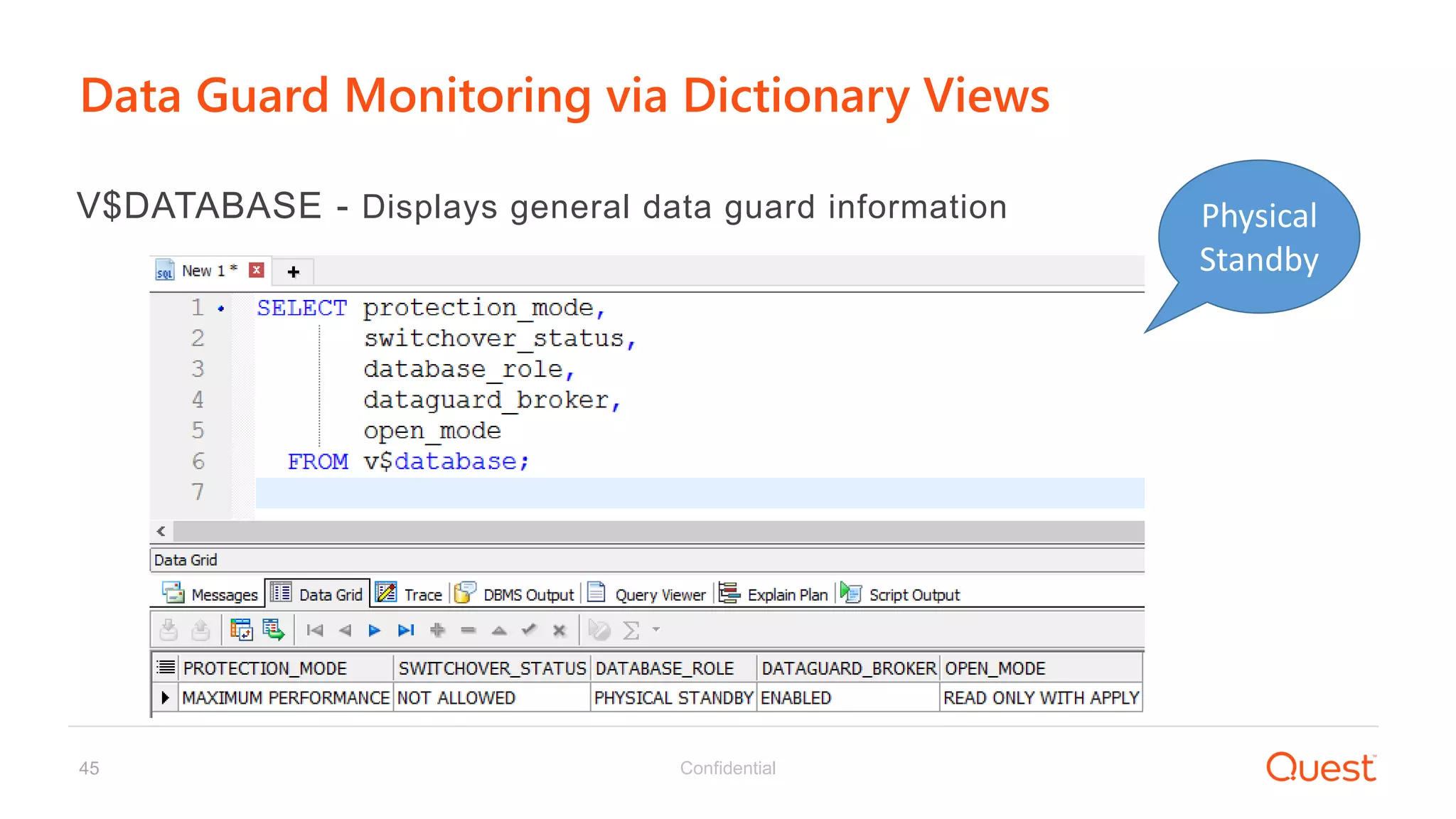Click the sigma calculation icon
1456x819 pixels.
click(x=631, y=630)
